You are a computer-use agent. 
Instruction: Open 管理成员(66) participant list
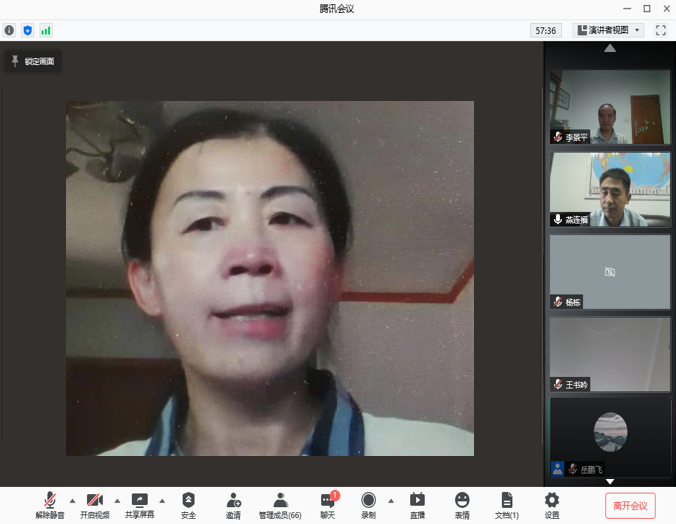pyautogui.click(x=280, y=501)
